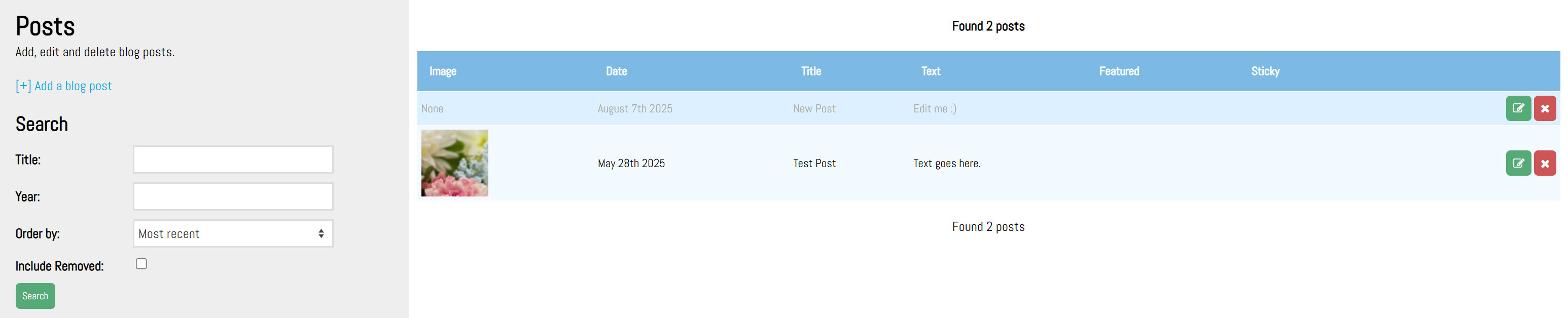Image resolution: width=1568 pixels, height=318 pixels.
Task: Edit the Test Post entry
Action: coord(1518,163)
